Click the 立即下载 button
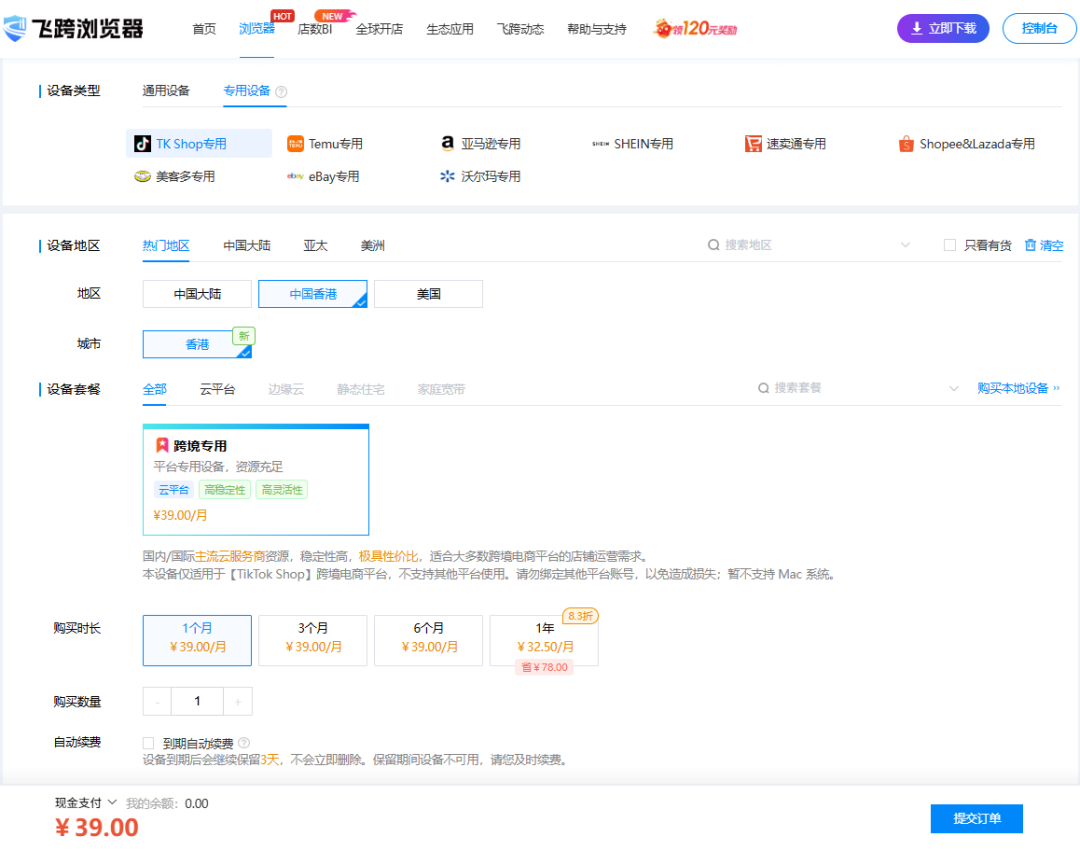This screenshot has width=1080, height=851. click(x=943, y=28)
